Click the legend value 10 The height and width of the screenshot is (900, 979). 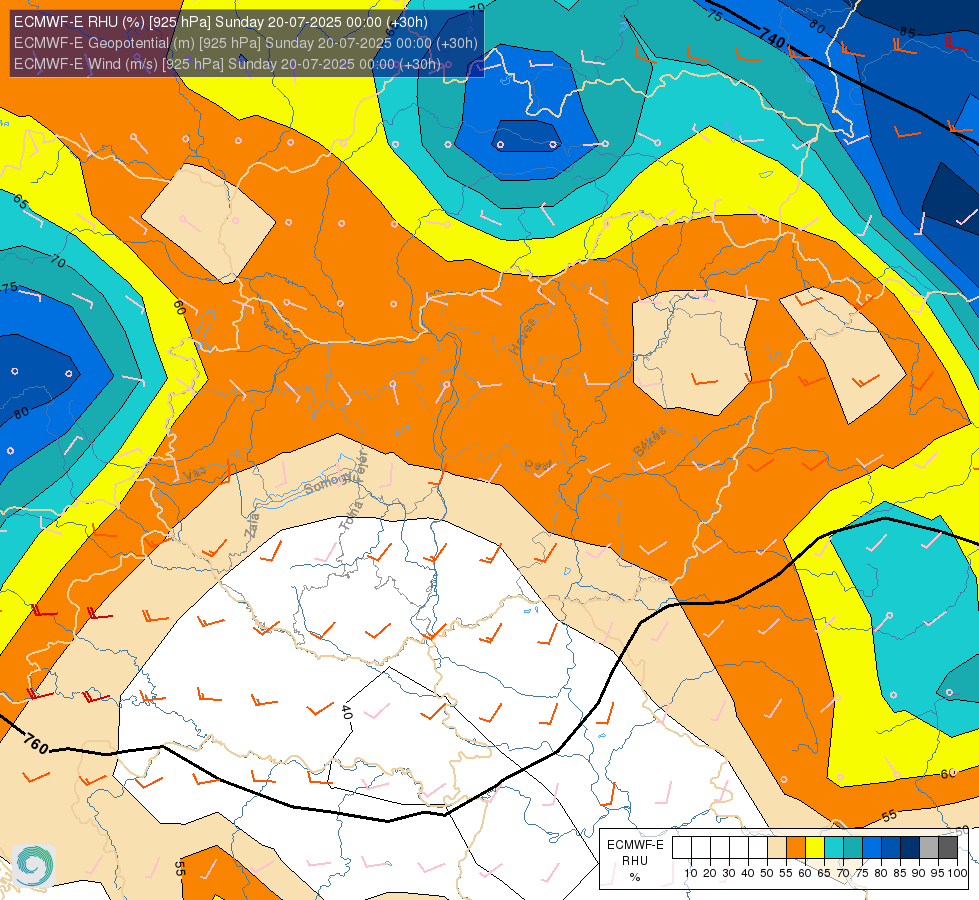[x=691, y=873]
